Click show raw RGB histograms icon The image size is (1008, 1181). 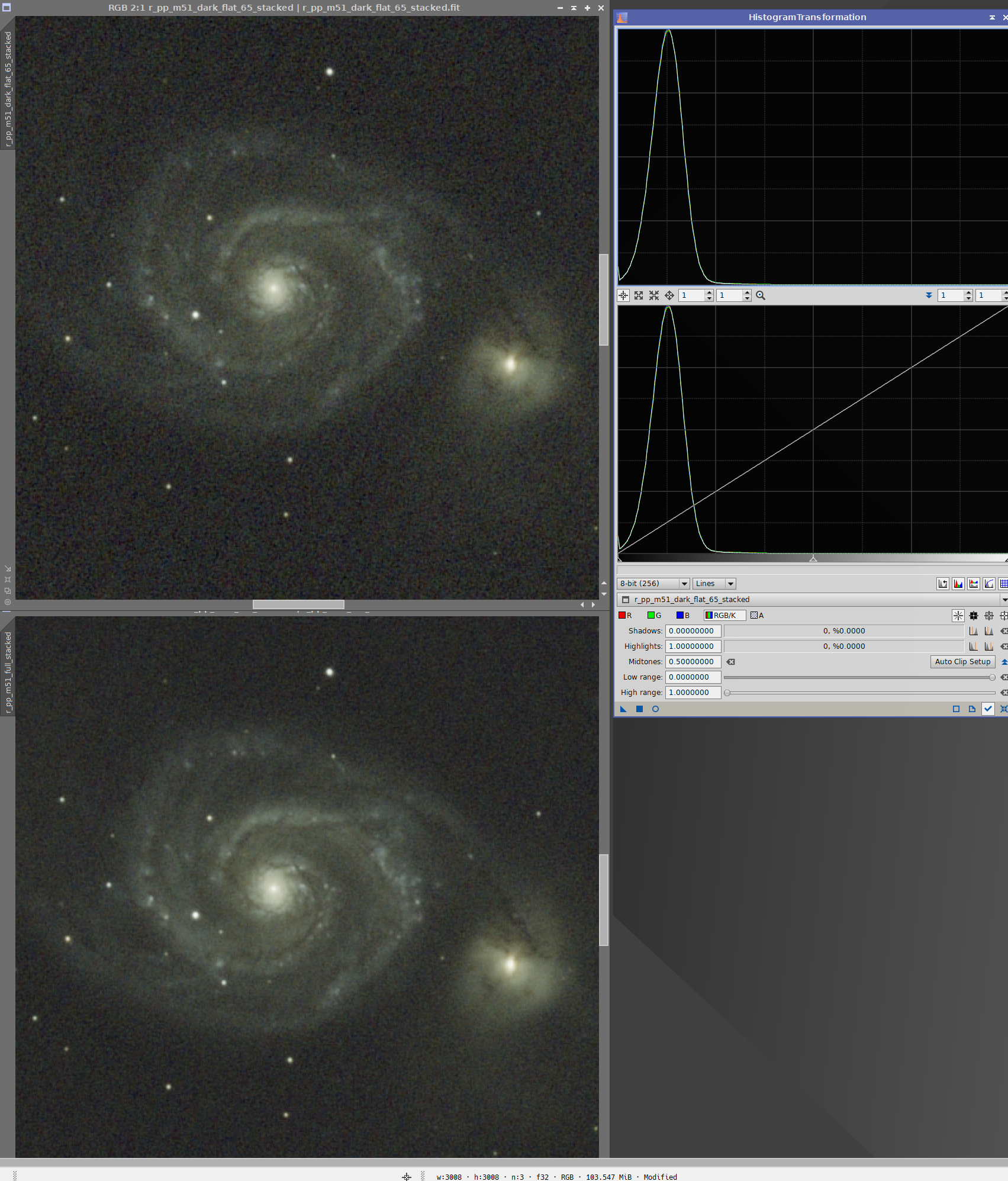pyautogui.click(x=958, y=584)
